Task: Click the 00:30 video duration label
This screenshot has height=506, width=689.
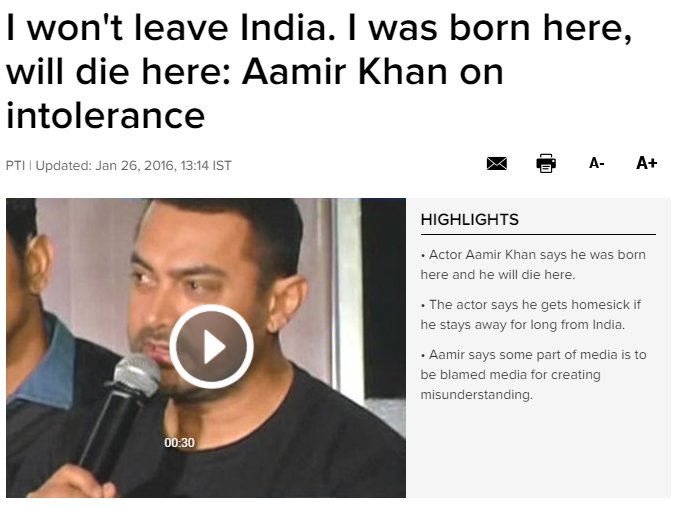Action: 180,442
